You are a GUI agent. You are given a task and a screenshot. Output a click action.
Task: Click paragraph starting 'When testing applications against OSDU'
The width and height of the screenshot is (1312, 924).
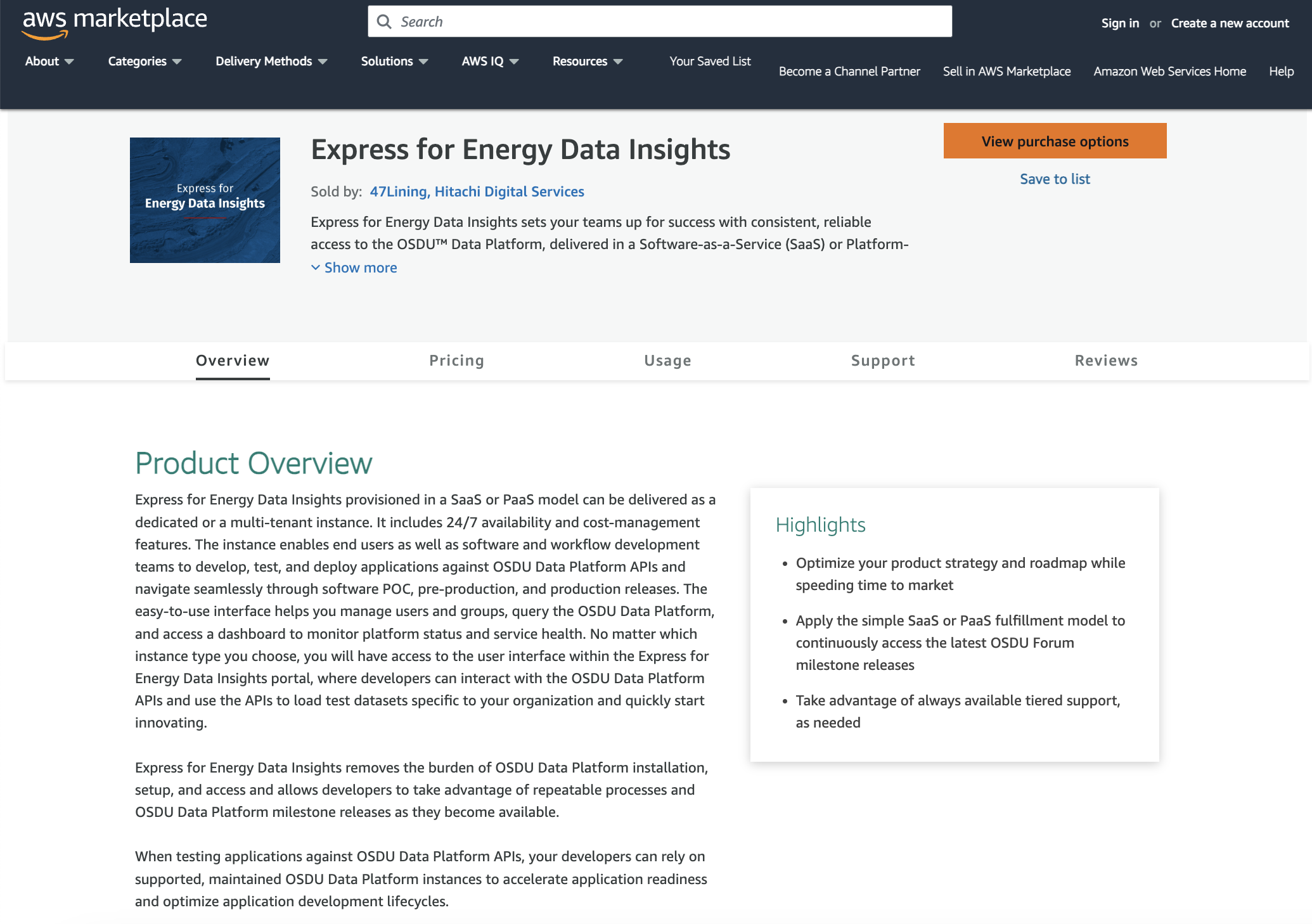[x=421, y=878]
